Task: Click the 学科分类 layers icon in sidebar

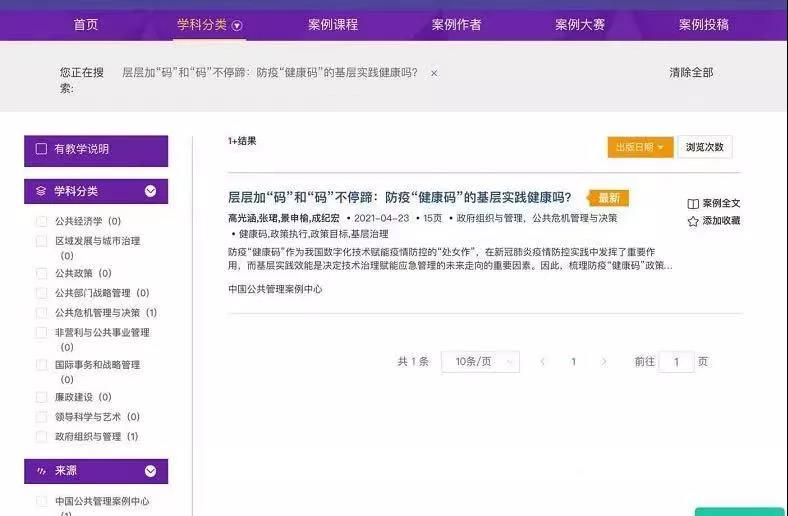Action: (x=41, y=191)
